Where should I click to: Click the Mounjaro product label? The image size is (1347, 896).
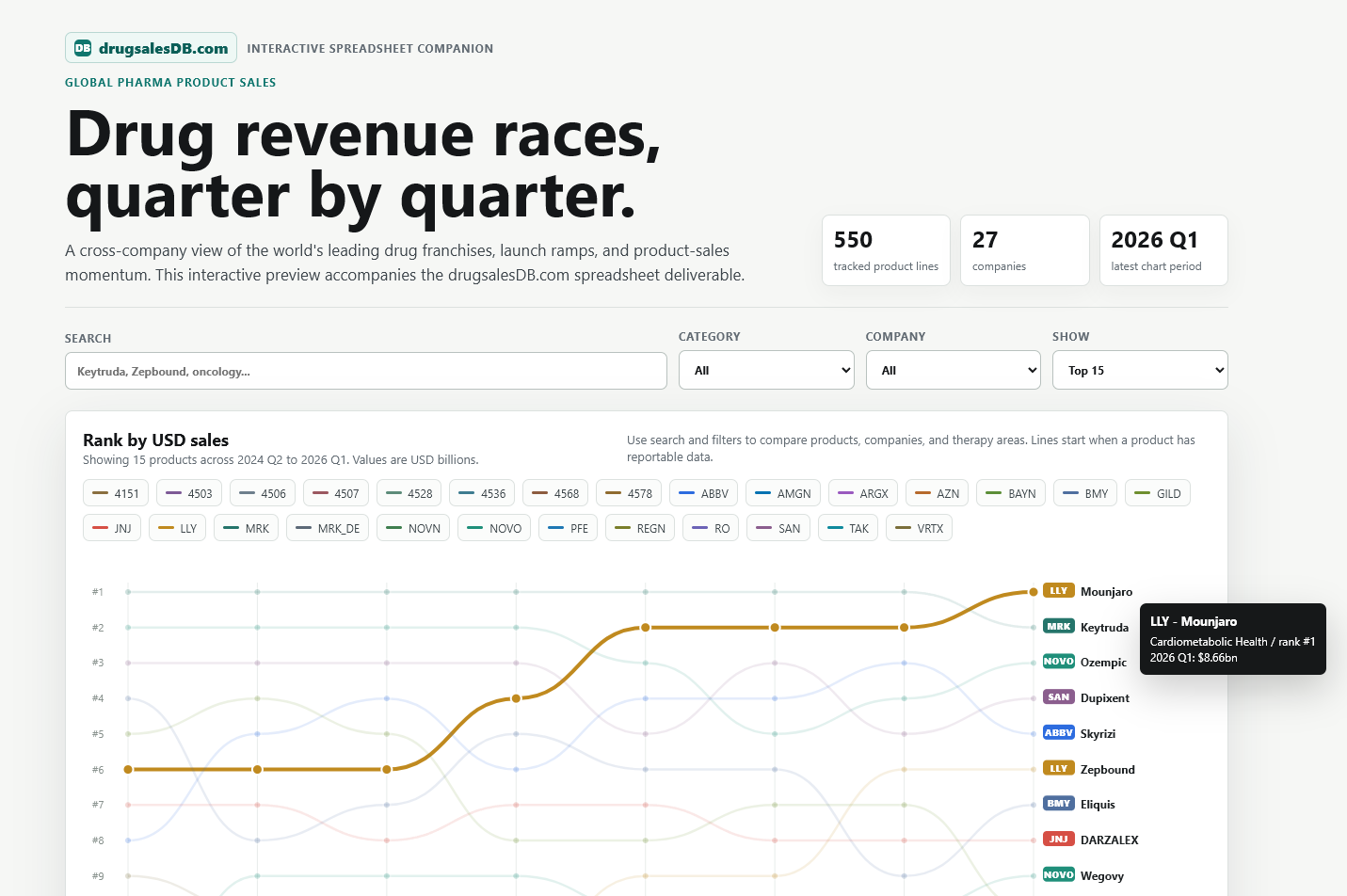click(1106, 592)
